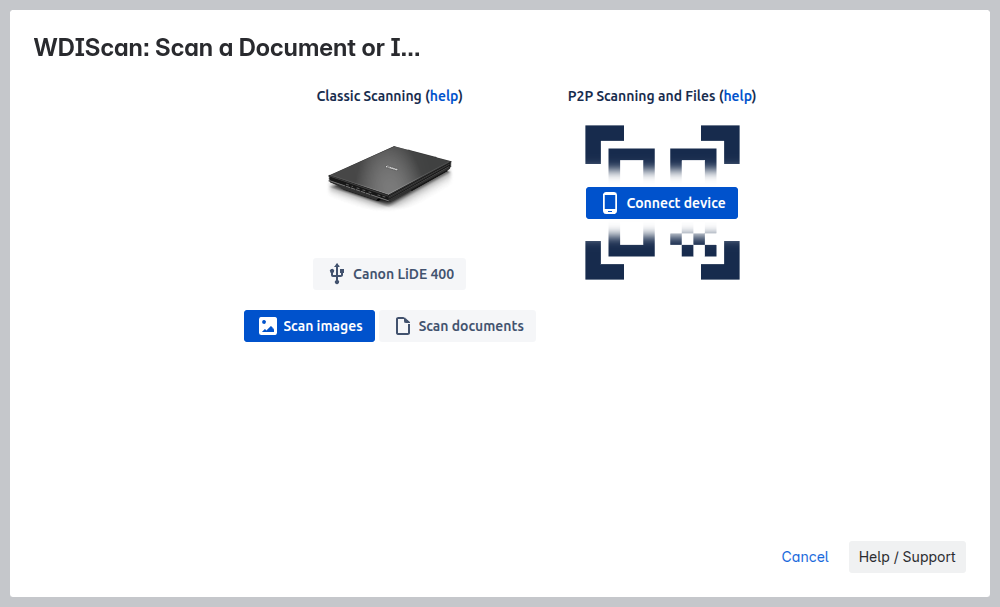The image size is (1000, 607).
Task: Click the QR code graphic's lower half
Action: click(x=662, y=250)
